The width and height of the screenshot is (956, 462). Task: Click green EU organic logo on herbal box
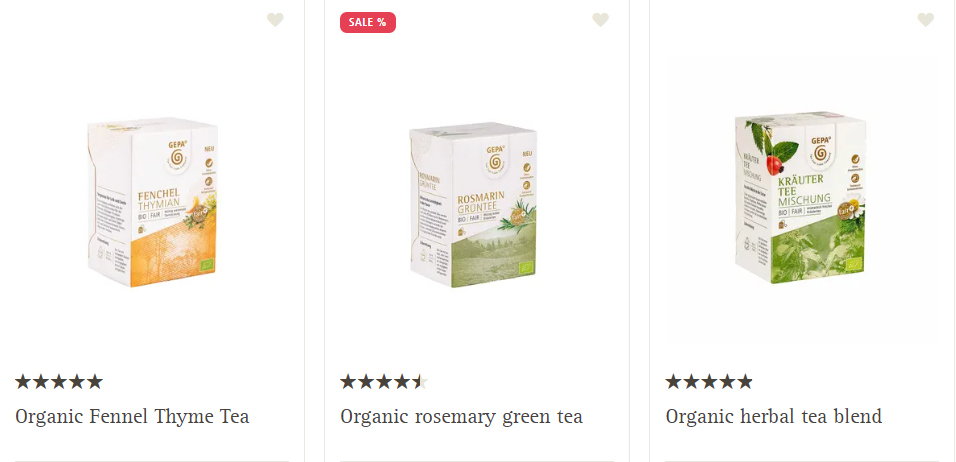point(854,265)
